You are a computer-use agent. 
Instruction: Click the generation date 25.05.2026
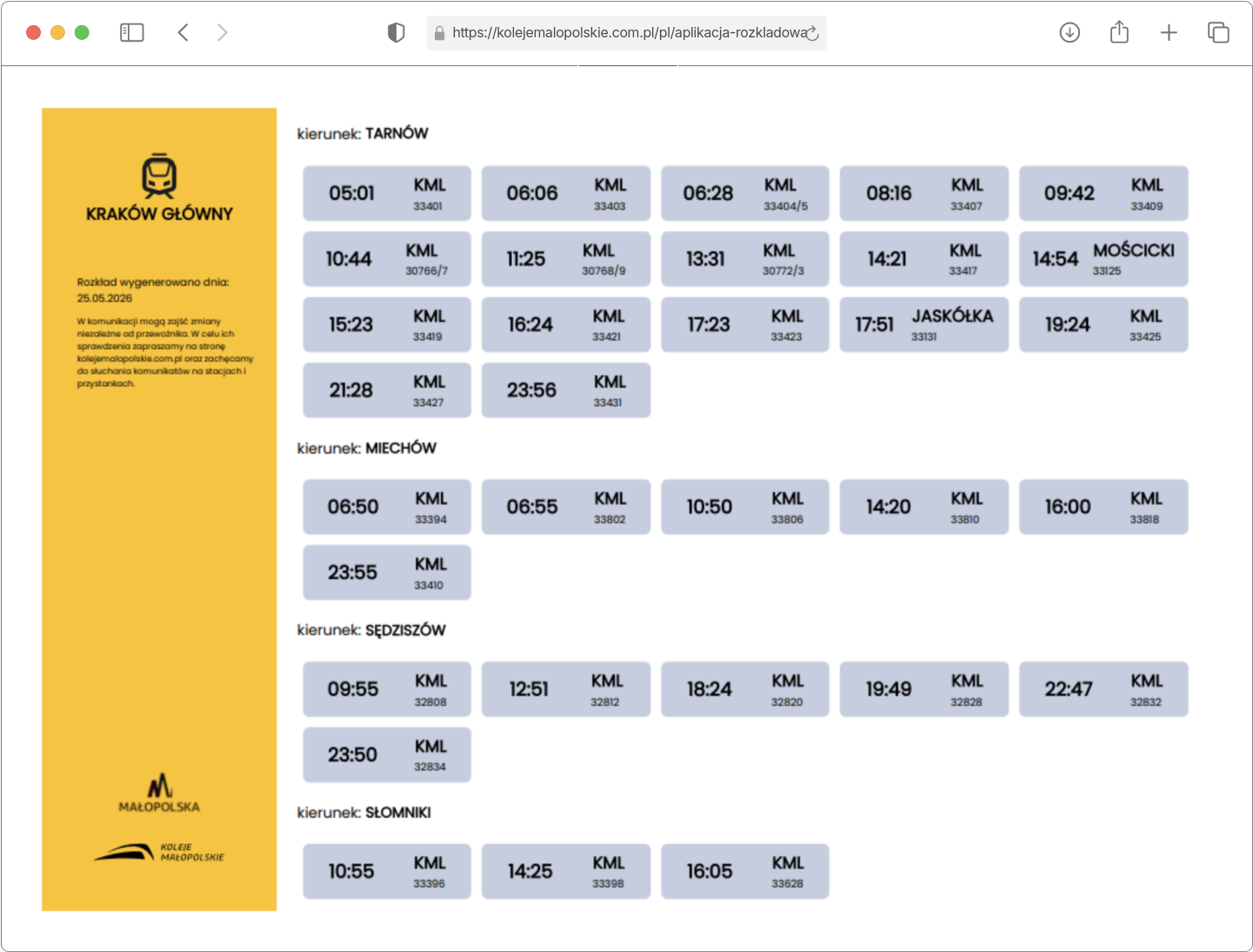point(104,298)
